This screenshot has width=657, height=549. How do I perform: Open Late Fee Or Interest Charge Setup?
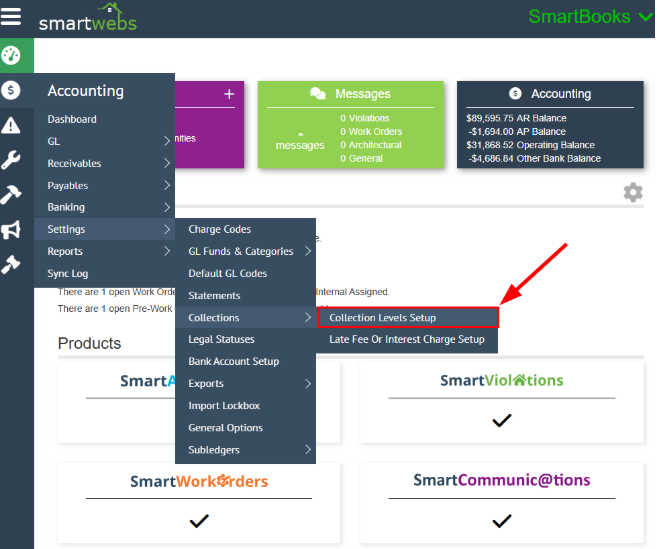tap(407, 339)
